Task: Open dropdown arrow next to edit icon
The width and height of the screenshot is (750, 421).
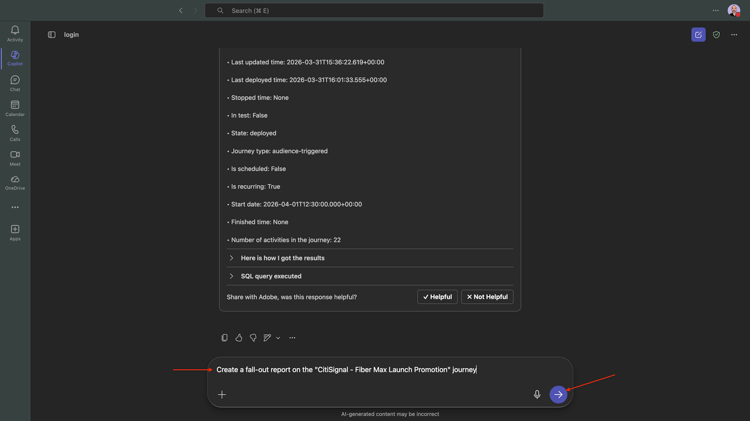Action: (x=278, y=338)
